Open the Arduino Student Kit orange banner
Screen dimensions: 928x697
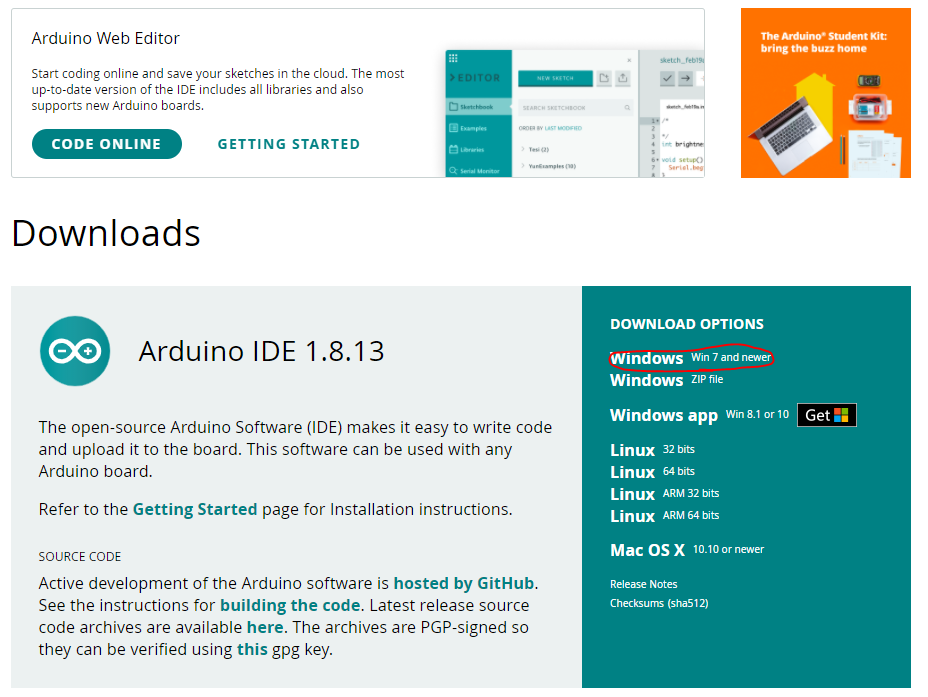click(826, 93)
